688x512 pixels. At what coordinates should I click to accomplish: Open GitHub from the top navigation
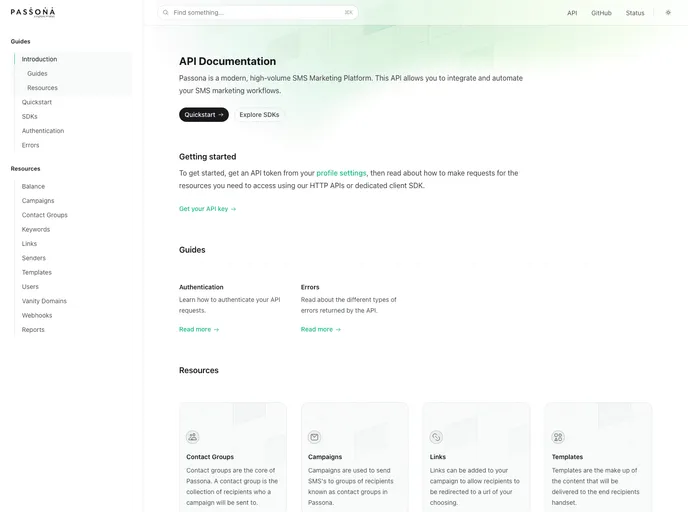601,13
